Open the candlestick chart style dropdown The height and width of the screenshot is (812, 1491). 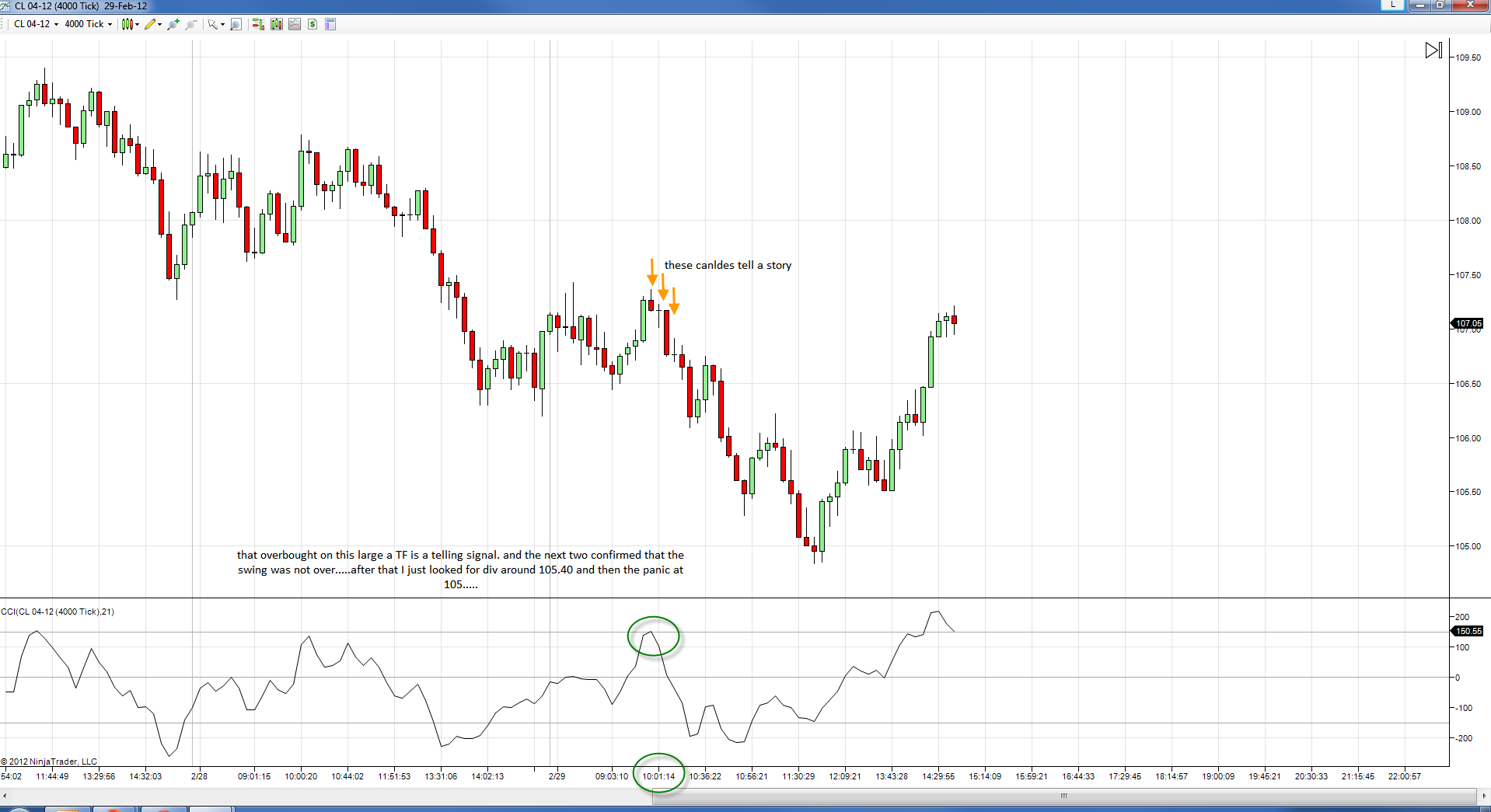click(x=130, y=24)
